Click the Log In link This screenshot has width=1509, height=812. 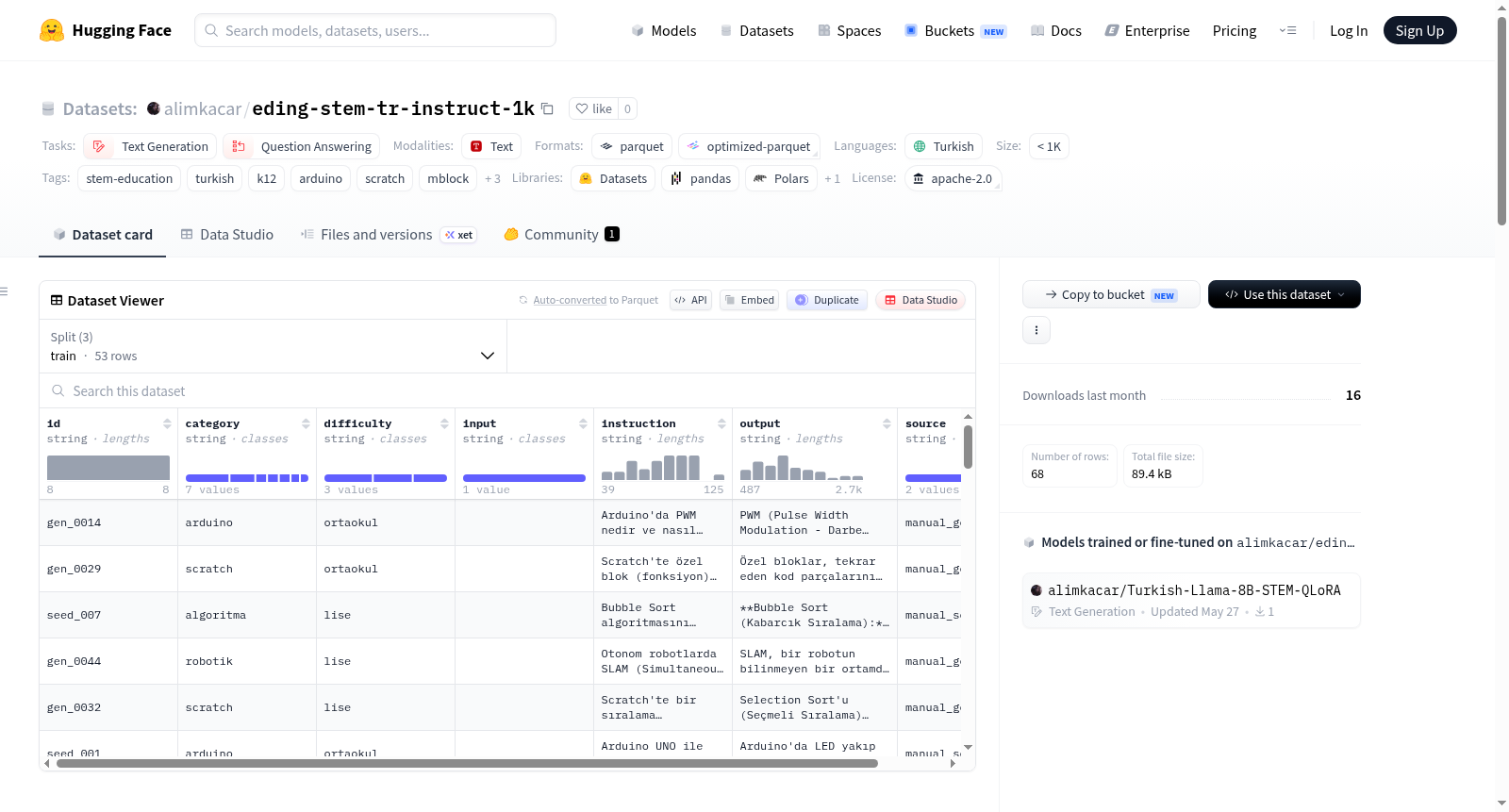[1349, 30]
